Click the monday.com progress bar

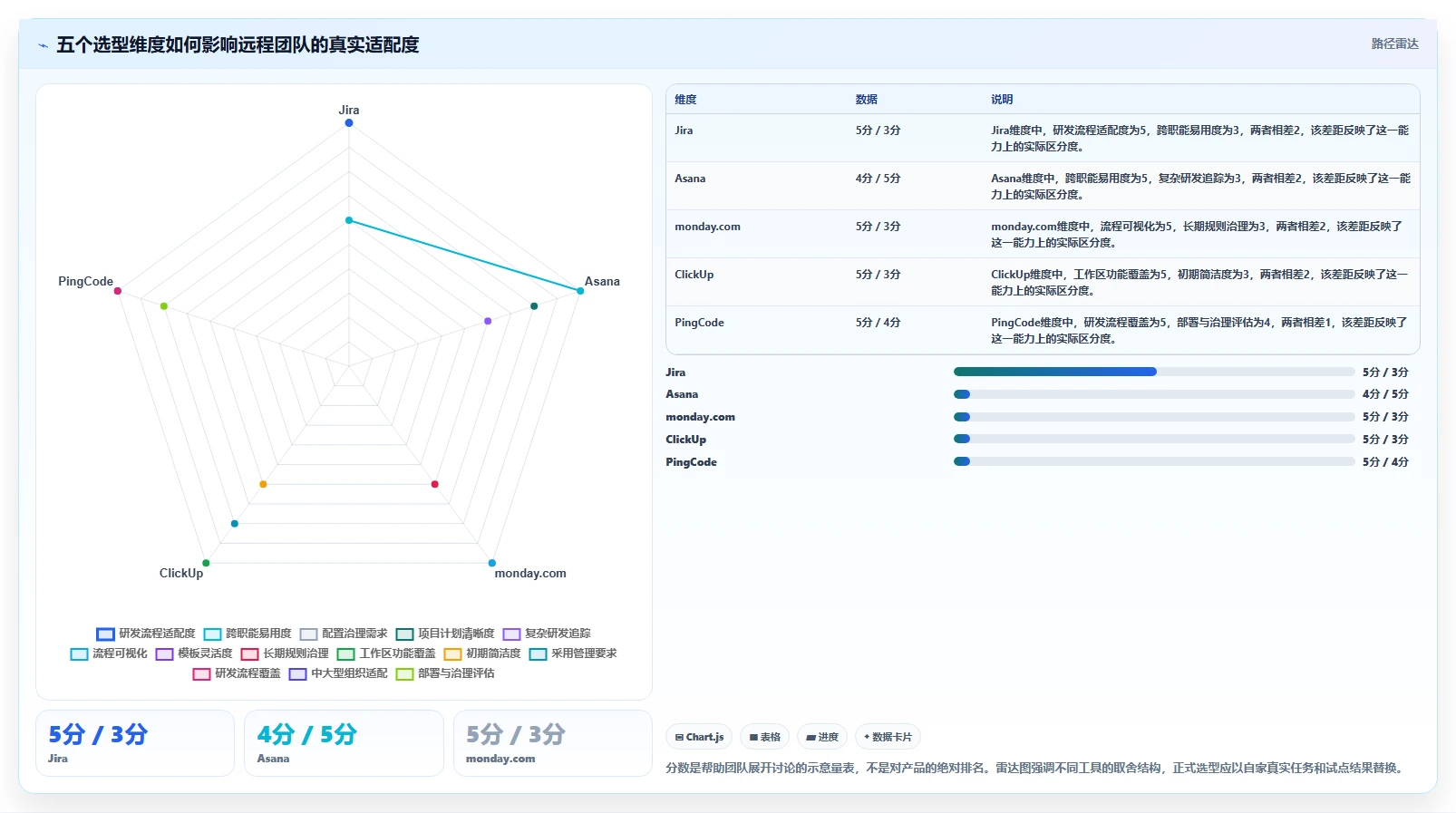coord(1154,417)
